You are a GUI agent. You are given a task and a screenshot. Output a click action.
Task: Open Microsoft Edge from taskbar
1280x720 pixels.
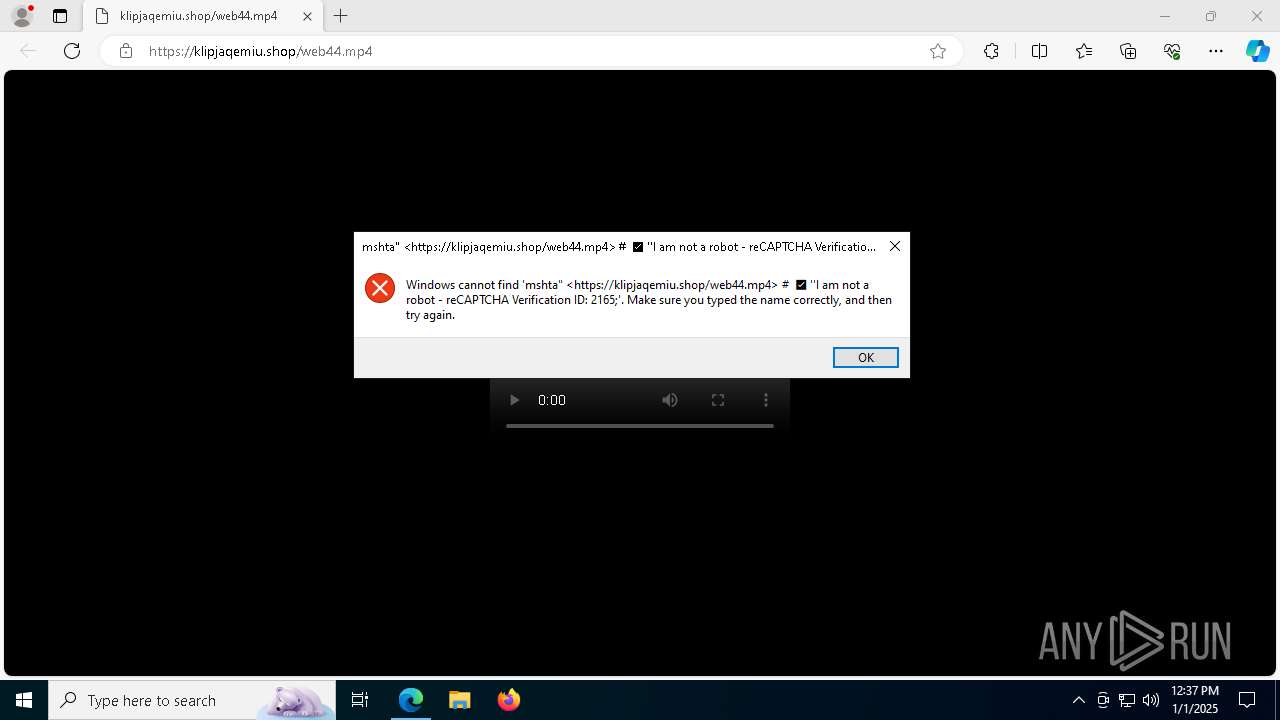tap(411, 700)
